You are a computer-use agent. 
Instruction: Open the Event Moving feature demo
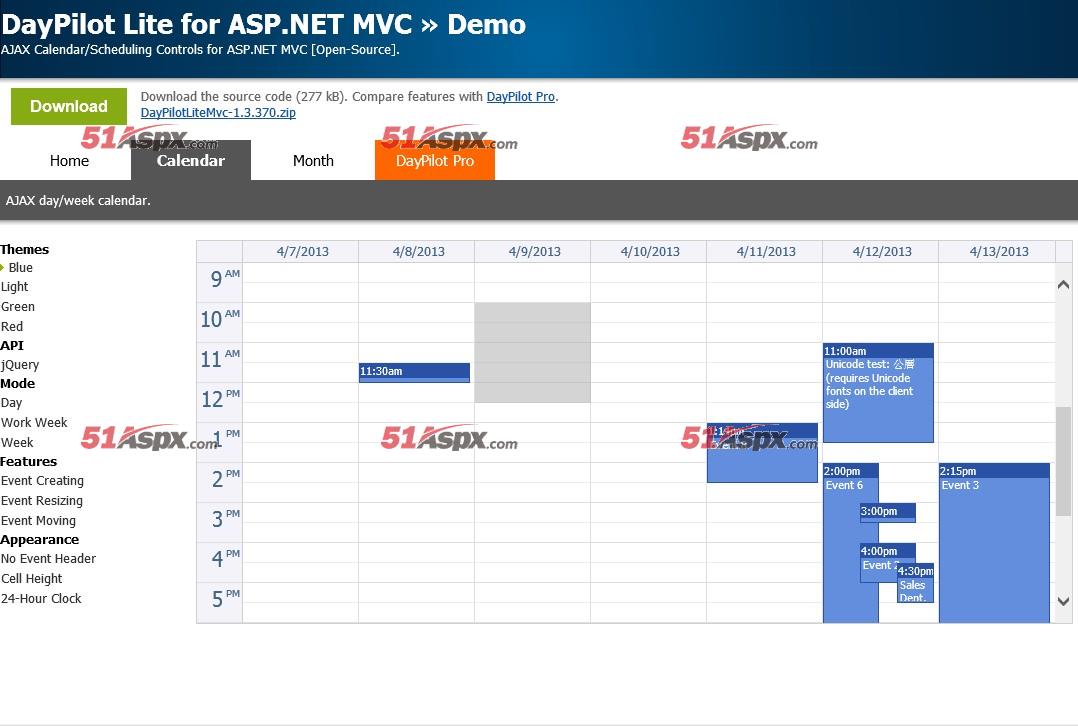(x=38, y=520)
